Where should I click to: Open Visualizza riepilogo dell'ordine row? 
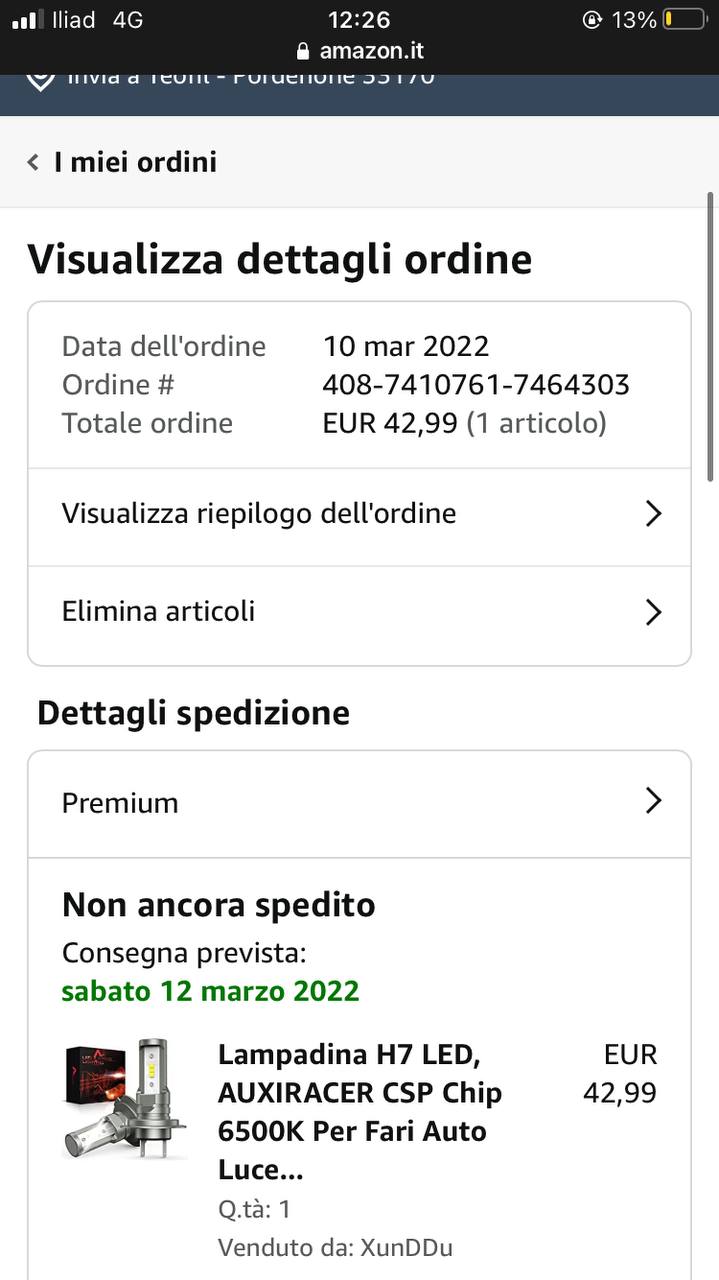259,514
